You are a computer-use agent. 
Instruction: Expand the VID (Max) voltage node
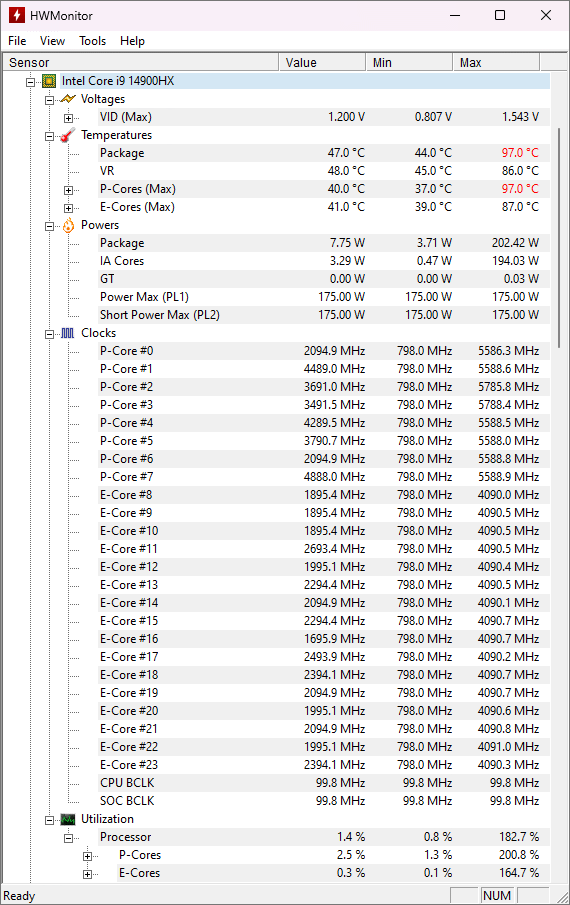[x=68, y=118]
